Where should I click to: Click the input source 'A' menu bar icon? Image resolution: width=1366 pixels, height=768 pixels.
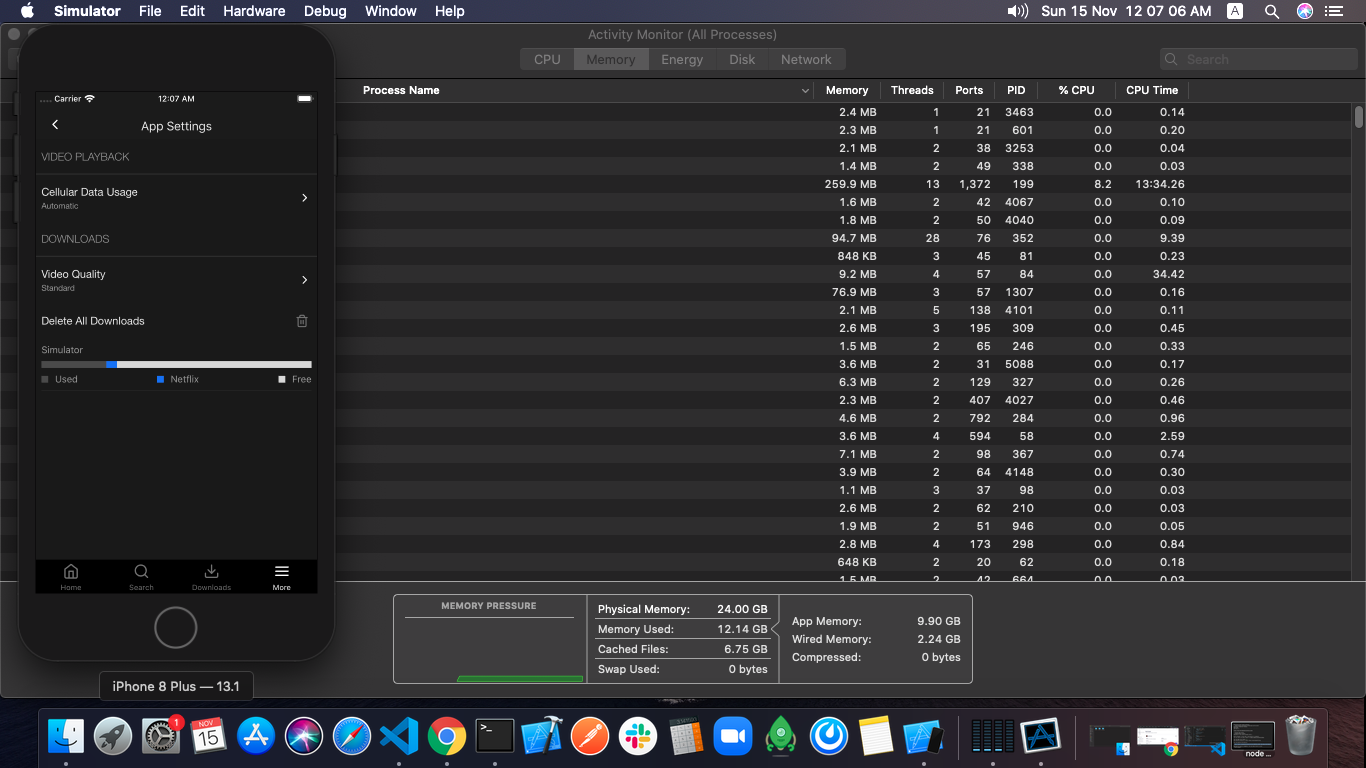(x=1235, y=11)
